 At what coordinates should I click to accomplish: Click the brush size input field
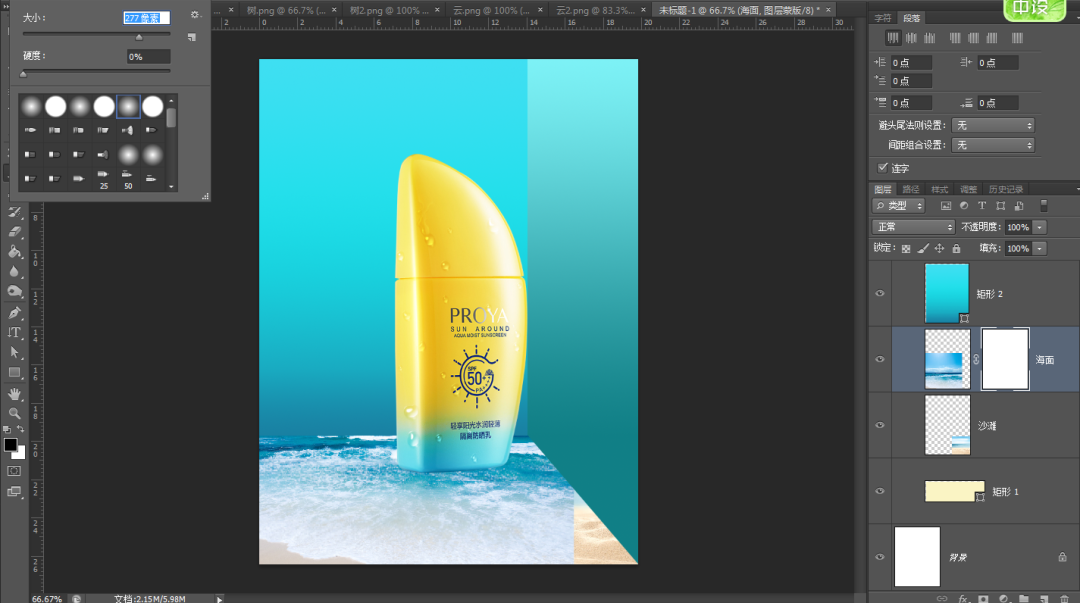pos(146,18)
